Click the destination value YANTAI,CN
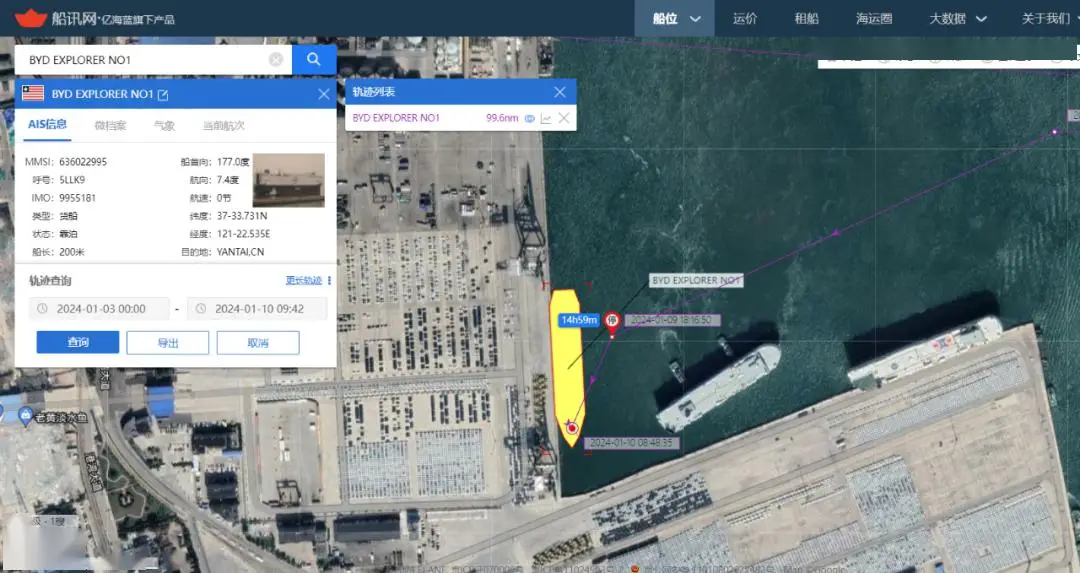 (x=240, y=252)
